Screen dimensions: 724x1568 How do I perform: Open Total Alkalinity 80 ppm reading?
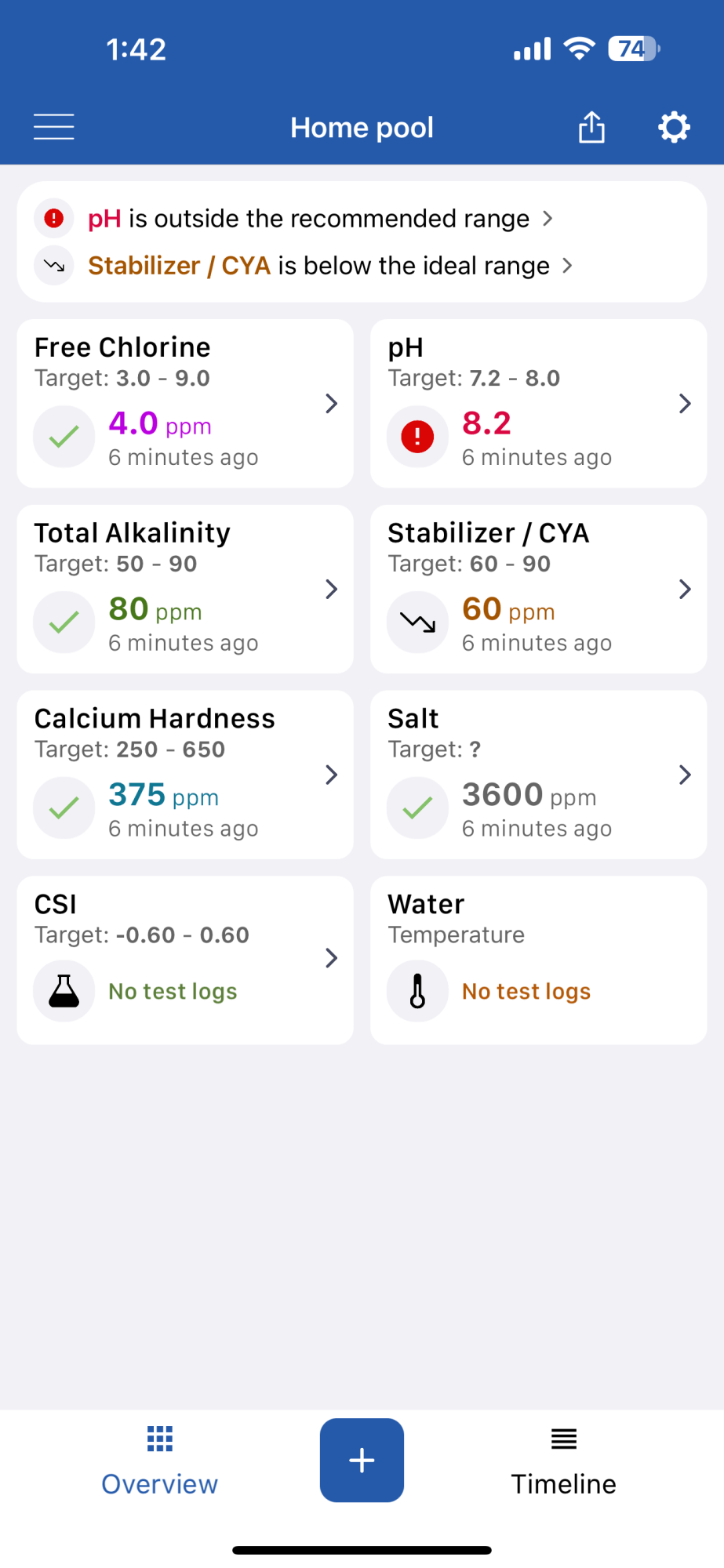pyautogui.click(x=185, y=589)
